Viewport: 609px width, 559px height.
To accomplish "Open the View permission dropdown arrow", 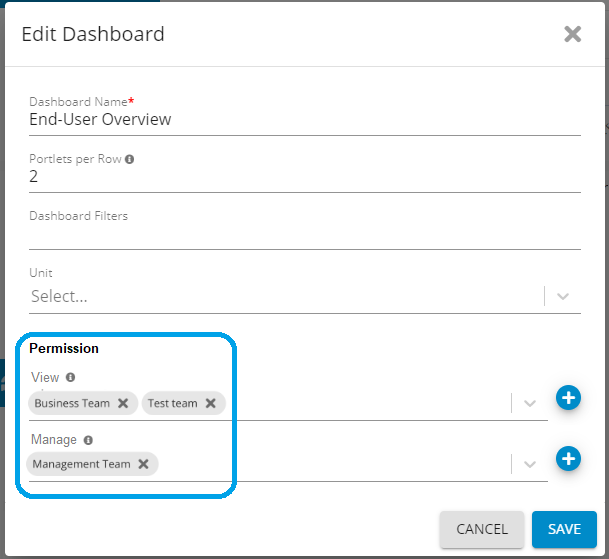I will pos(530,402).
